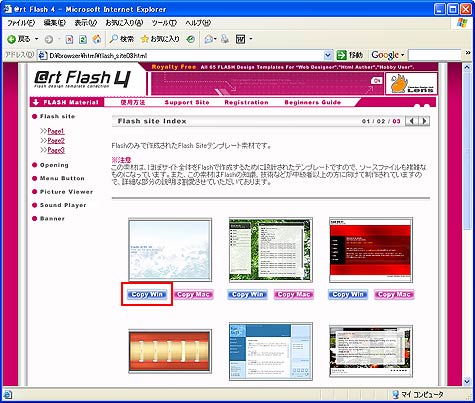Open the ファイル(F) menu
The height and width of the screenshot is (403, 475).
pos(21,23)
